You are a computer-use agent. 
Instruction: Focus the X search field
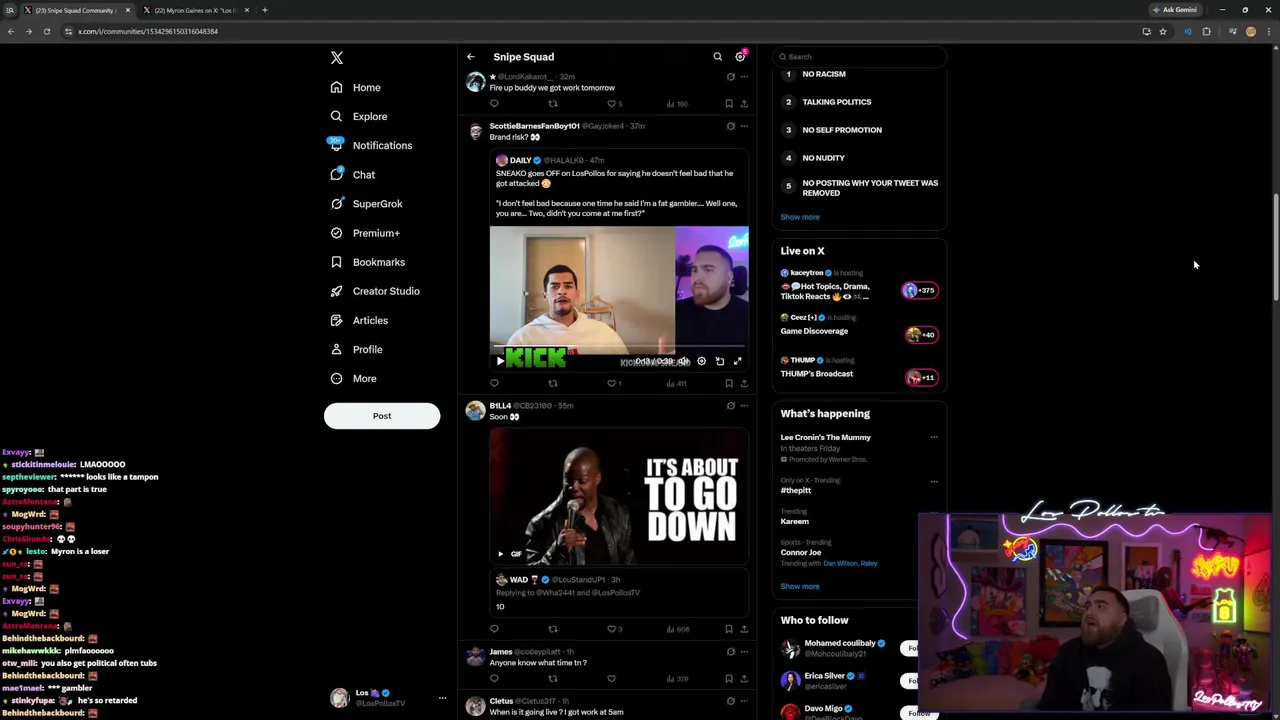pos(860,57)
